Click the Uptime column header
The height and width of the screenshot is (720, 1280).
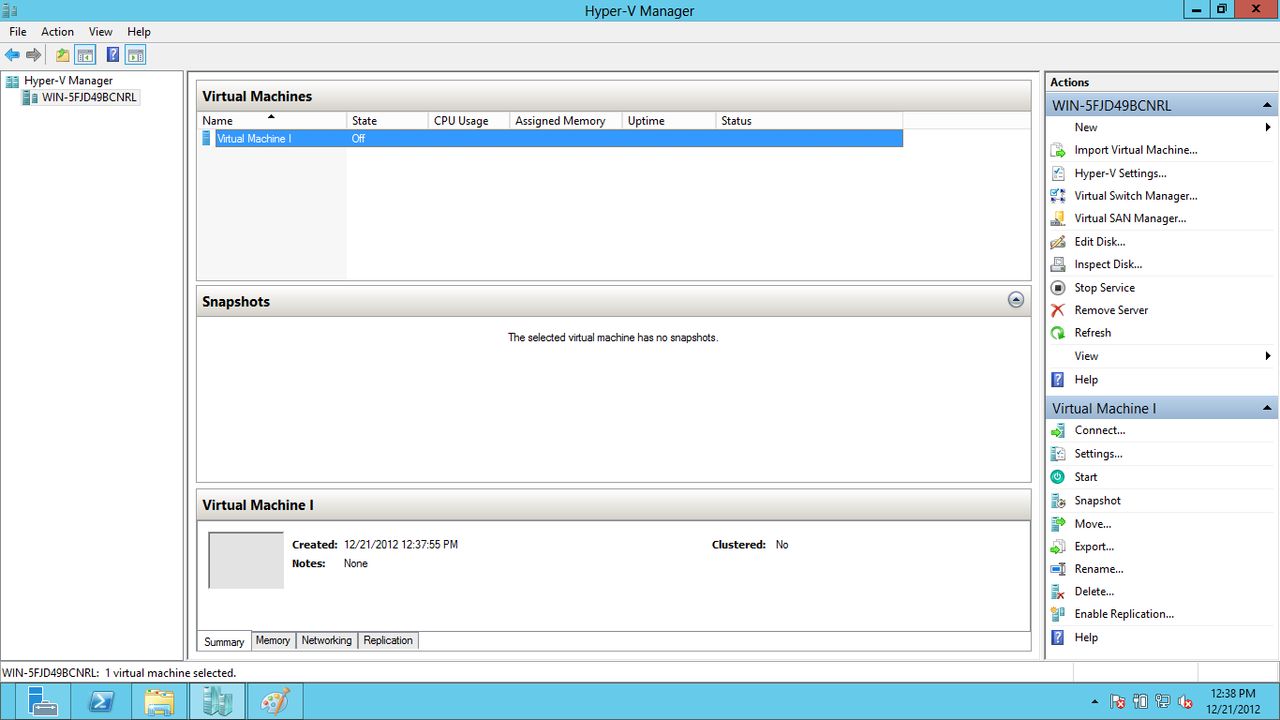point(669,121)
